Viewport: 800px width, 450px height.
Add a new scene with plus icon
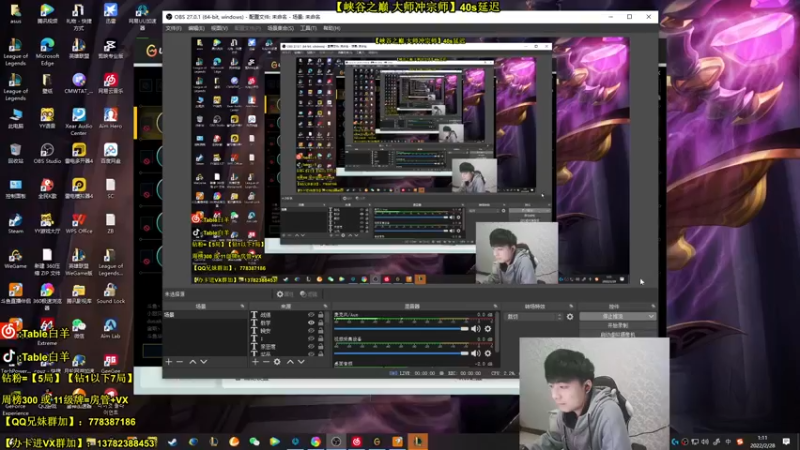(169, 362)
